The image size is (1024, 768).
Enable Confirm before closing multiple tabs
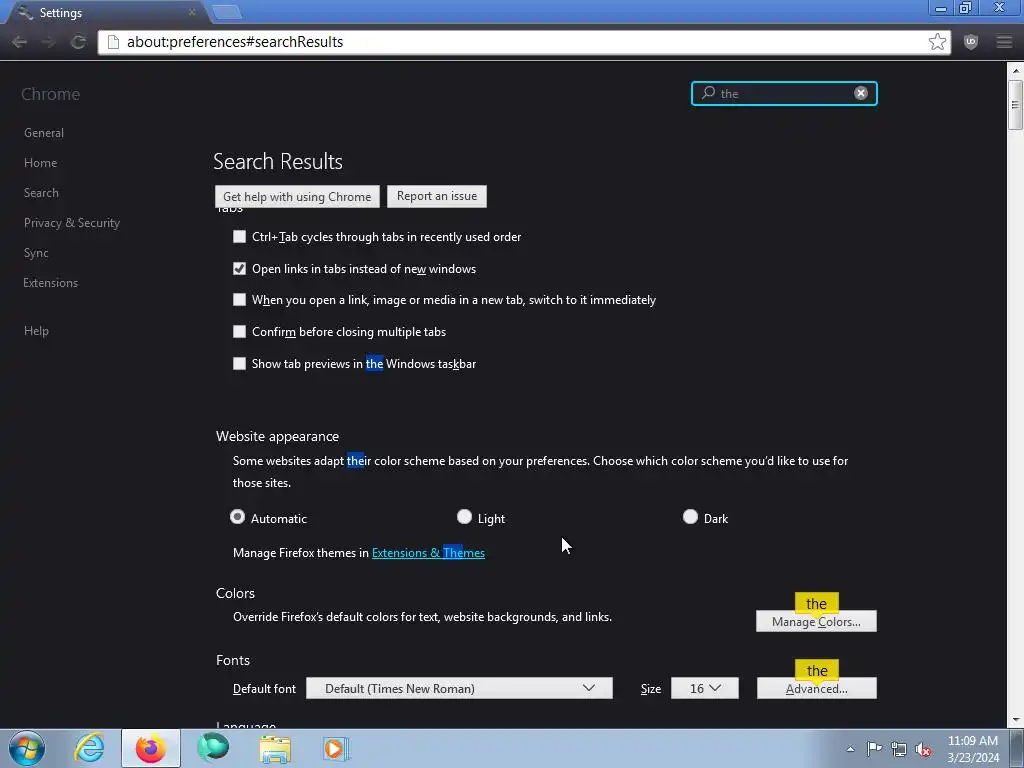240,332
